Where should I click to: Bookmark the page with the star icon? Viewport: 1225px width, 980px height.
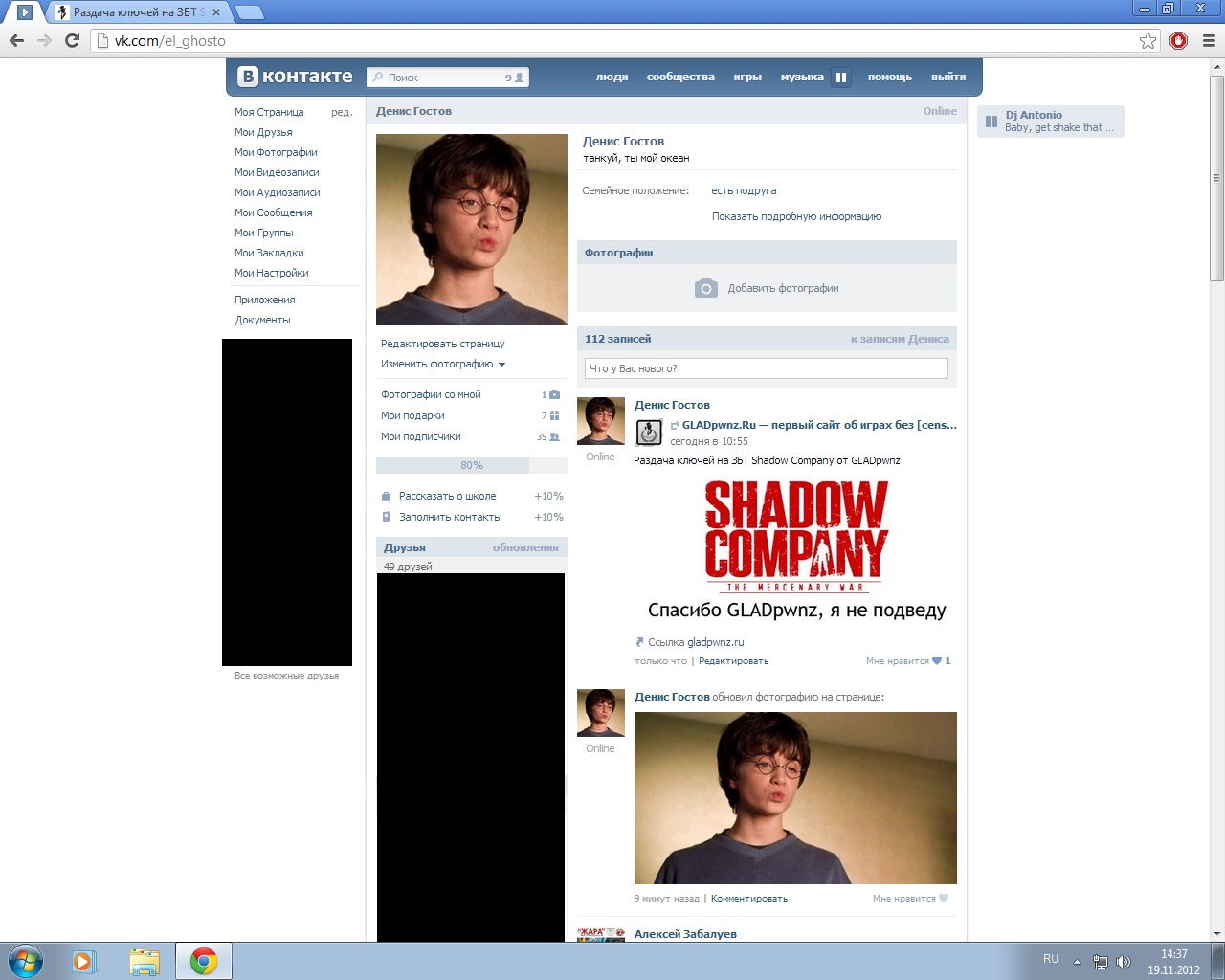tap(1147, 40)
